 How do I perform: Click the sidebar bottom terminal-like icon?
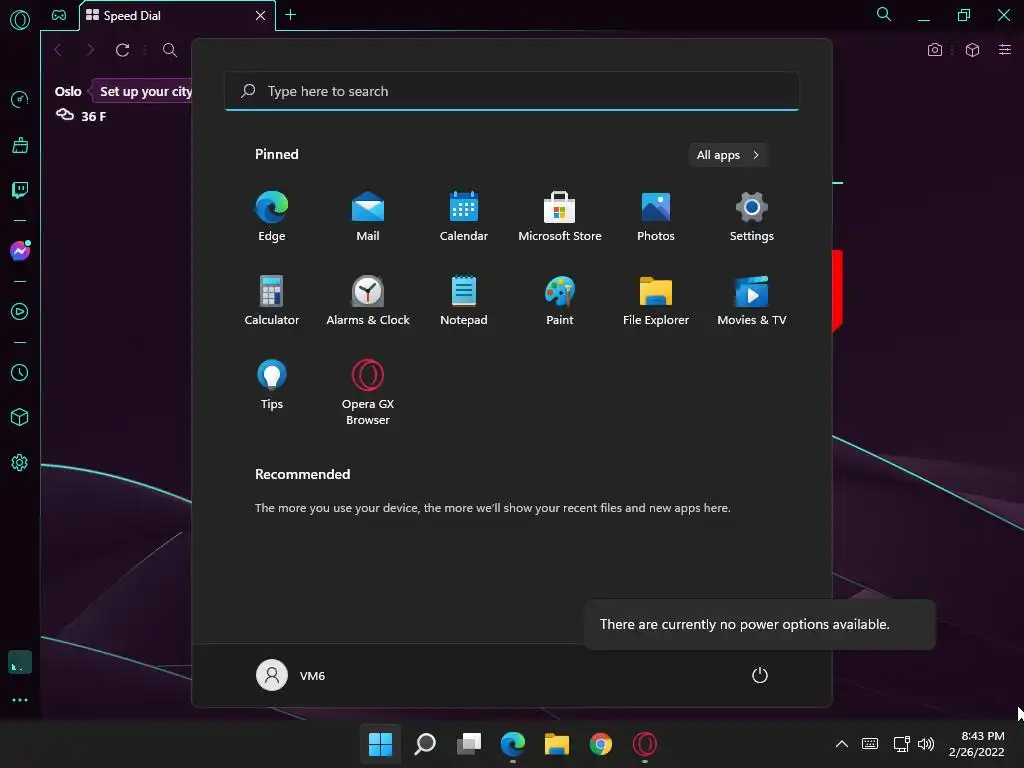[x=20, y=663]
